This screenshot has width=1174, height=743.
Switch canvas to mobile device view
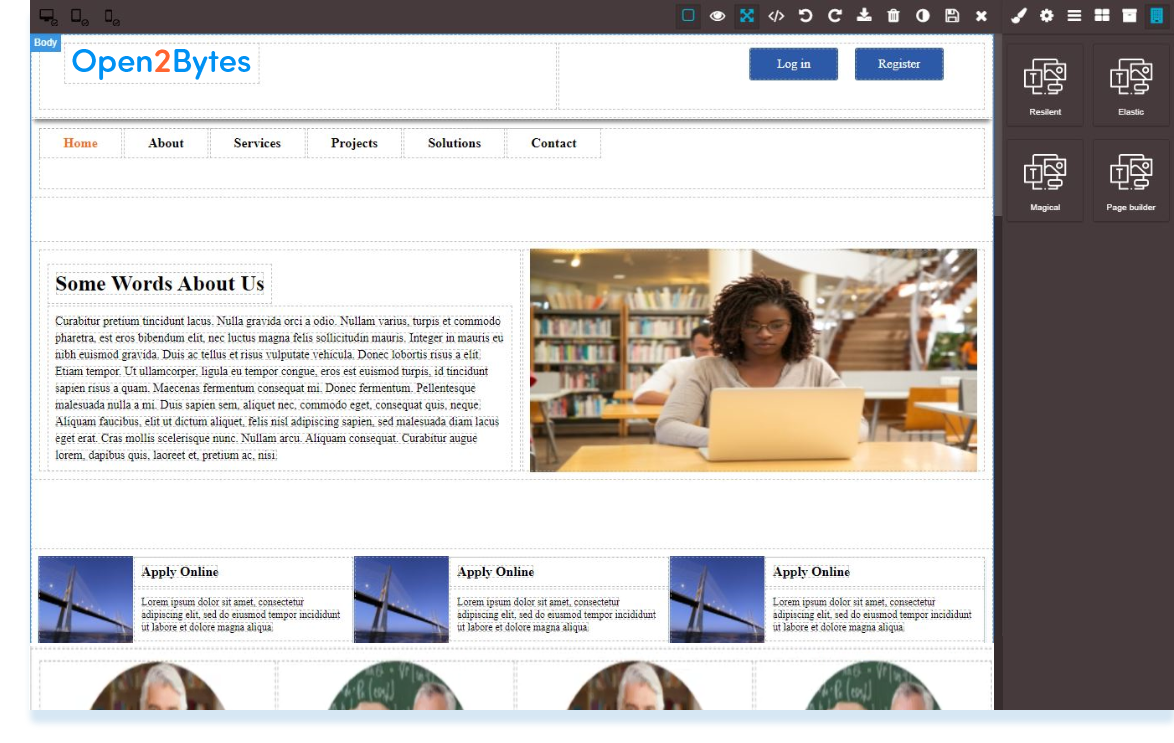pos(112,16)
